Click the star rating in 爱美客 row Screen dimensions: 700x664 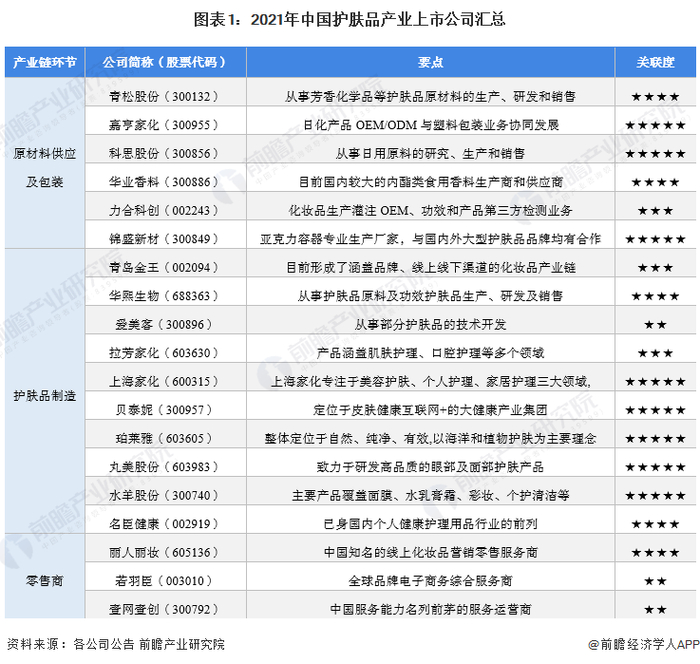click(655, 325)
